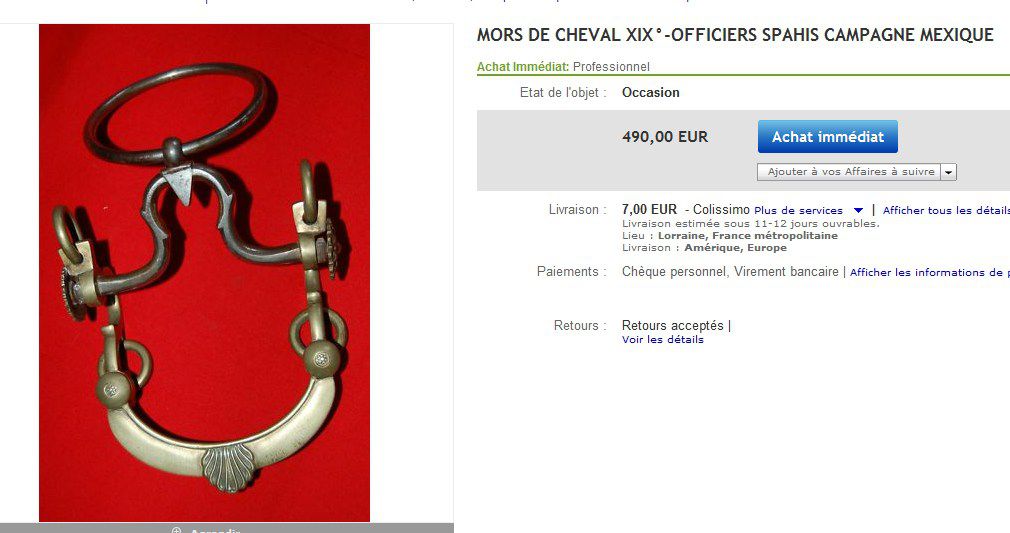Click the Occasion item condition text
1010x533 pixels.
coord(651,92)
